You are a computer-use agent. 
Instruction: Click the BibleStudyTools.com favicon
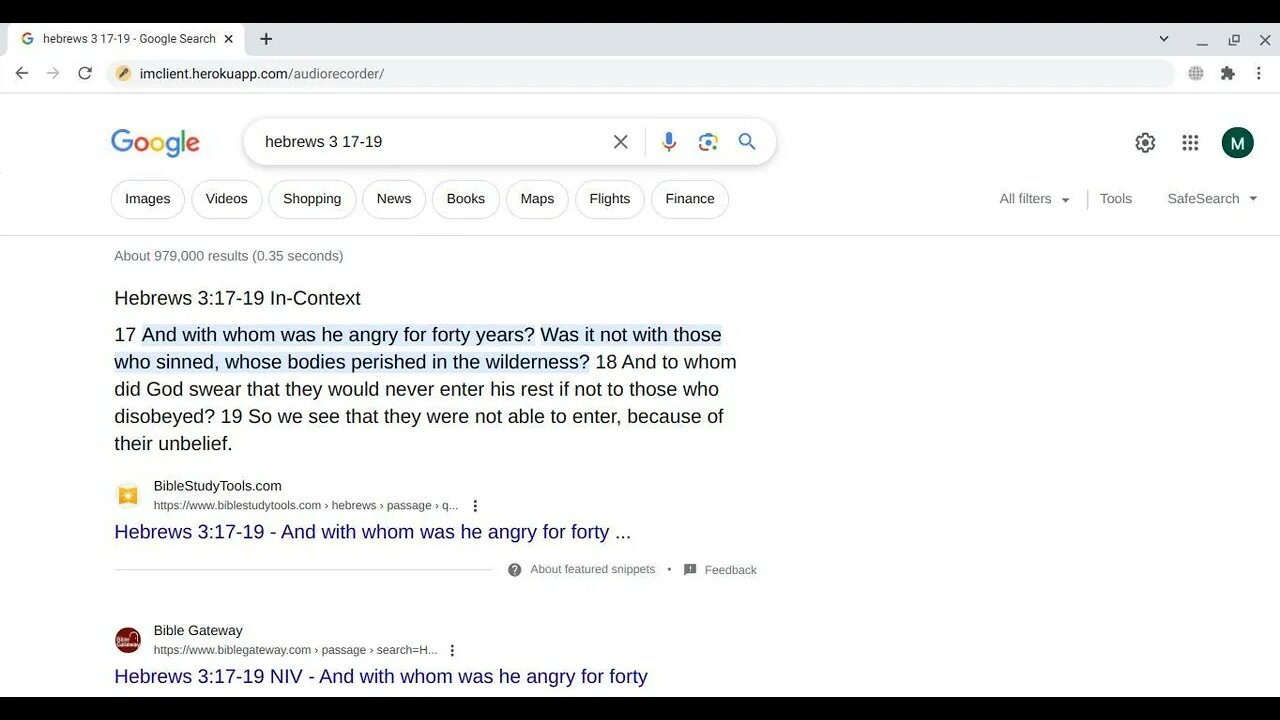128,495
